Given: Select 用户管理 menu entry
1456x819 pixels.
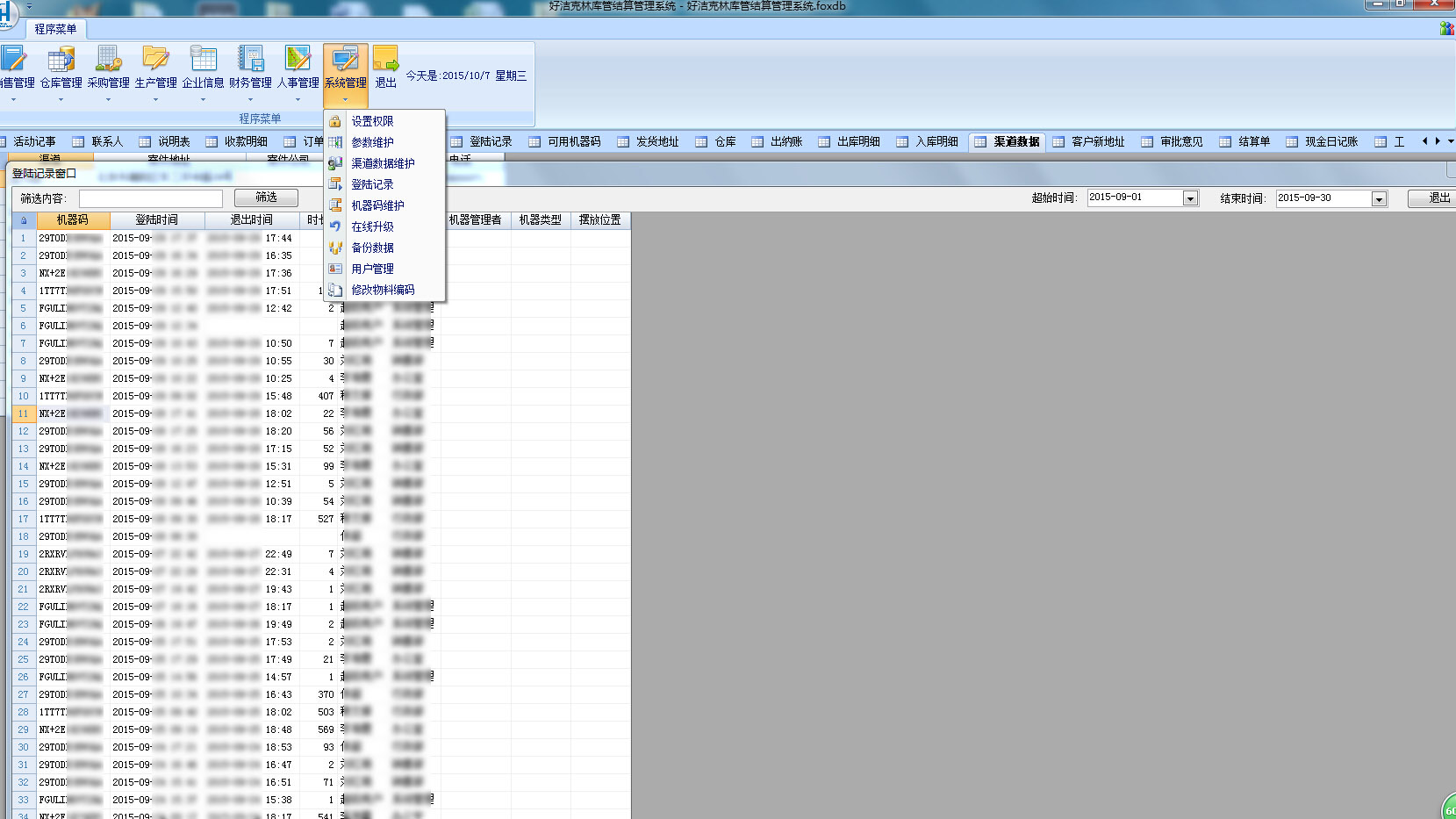Looking at the screenshot, I should click(372, 269).
